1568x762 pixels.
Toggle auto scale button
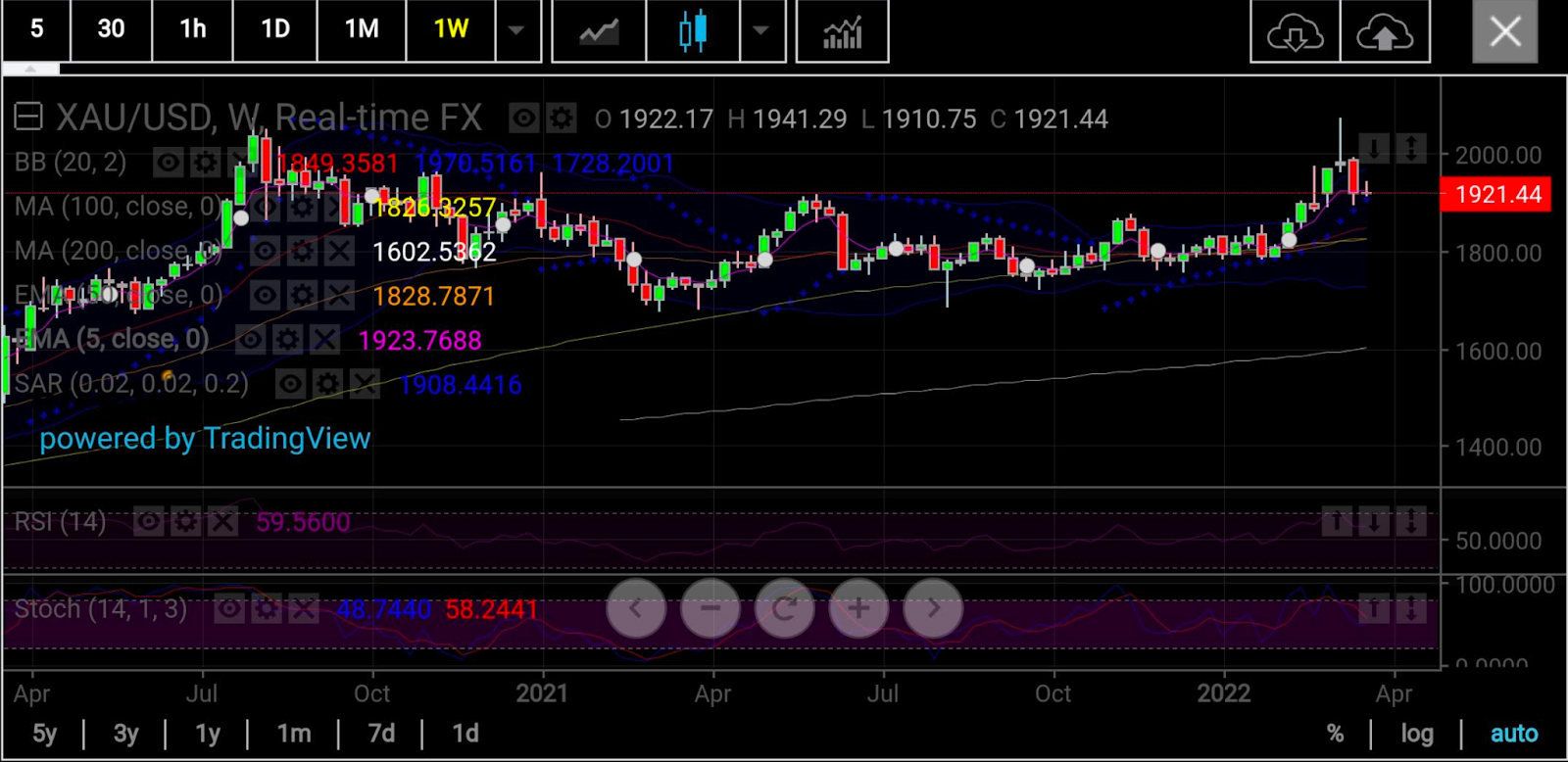click(1514, 734)
